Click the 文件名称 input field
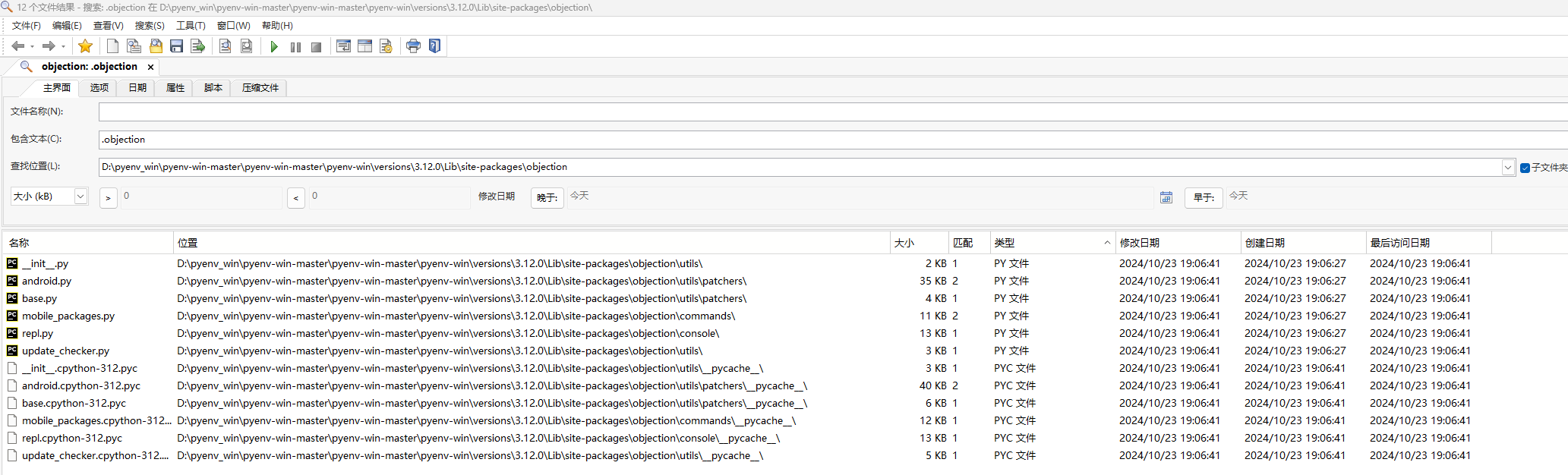 click(759, 112)
